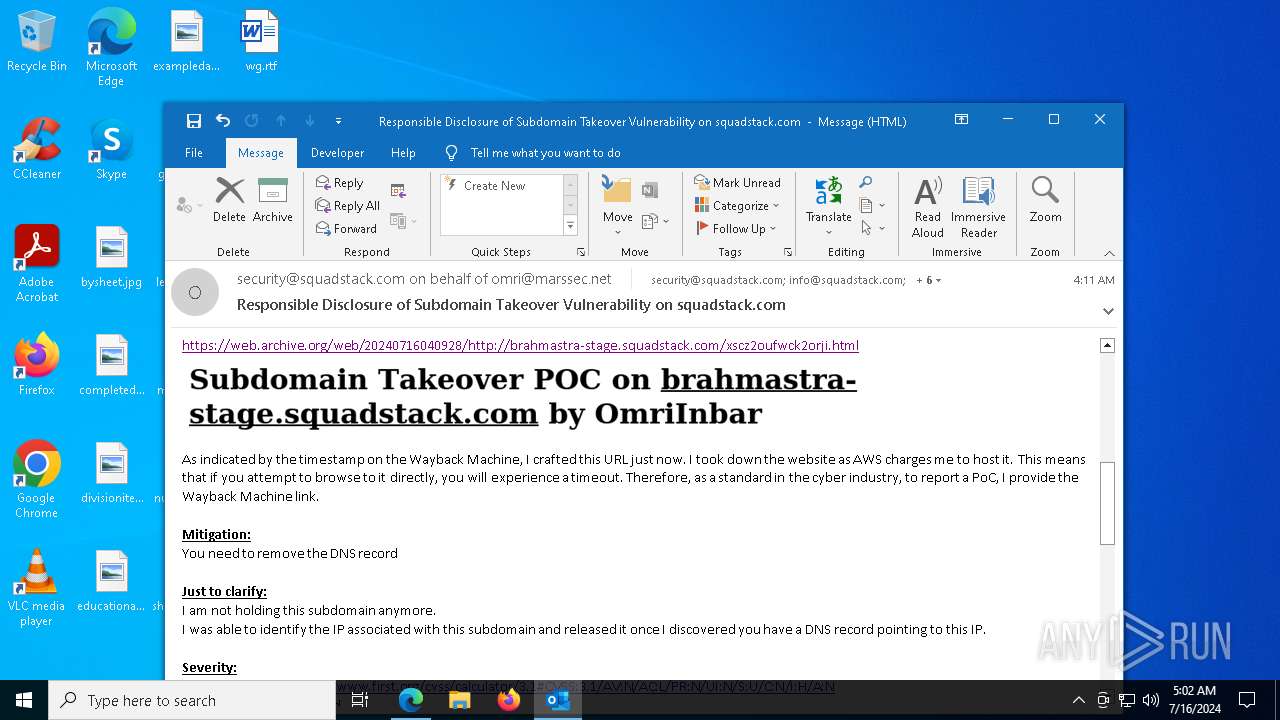Open the File tab
This screenshot has width=1280, height=720.
(x=194, y=153)
